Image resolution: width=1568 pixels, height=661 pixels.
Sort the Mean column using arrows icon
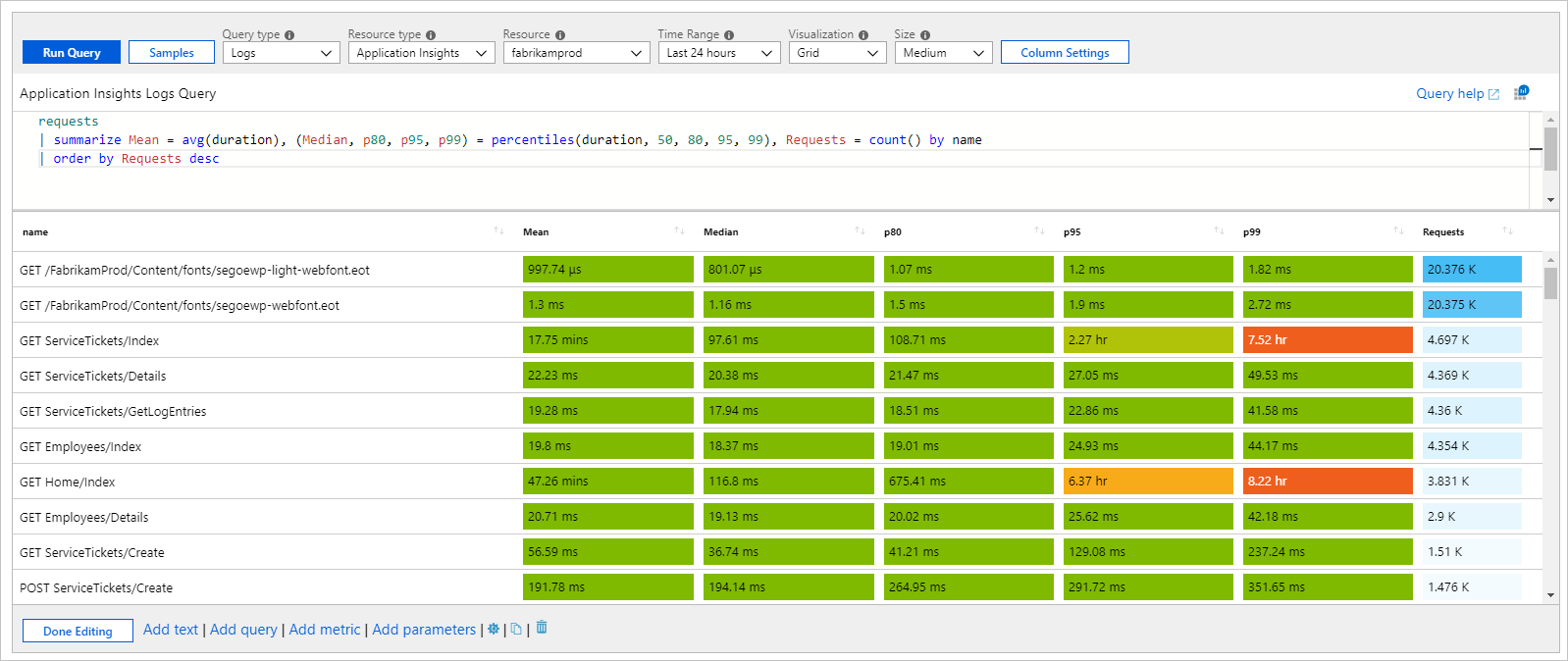(x=679, y=231)
